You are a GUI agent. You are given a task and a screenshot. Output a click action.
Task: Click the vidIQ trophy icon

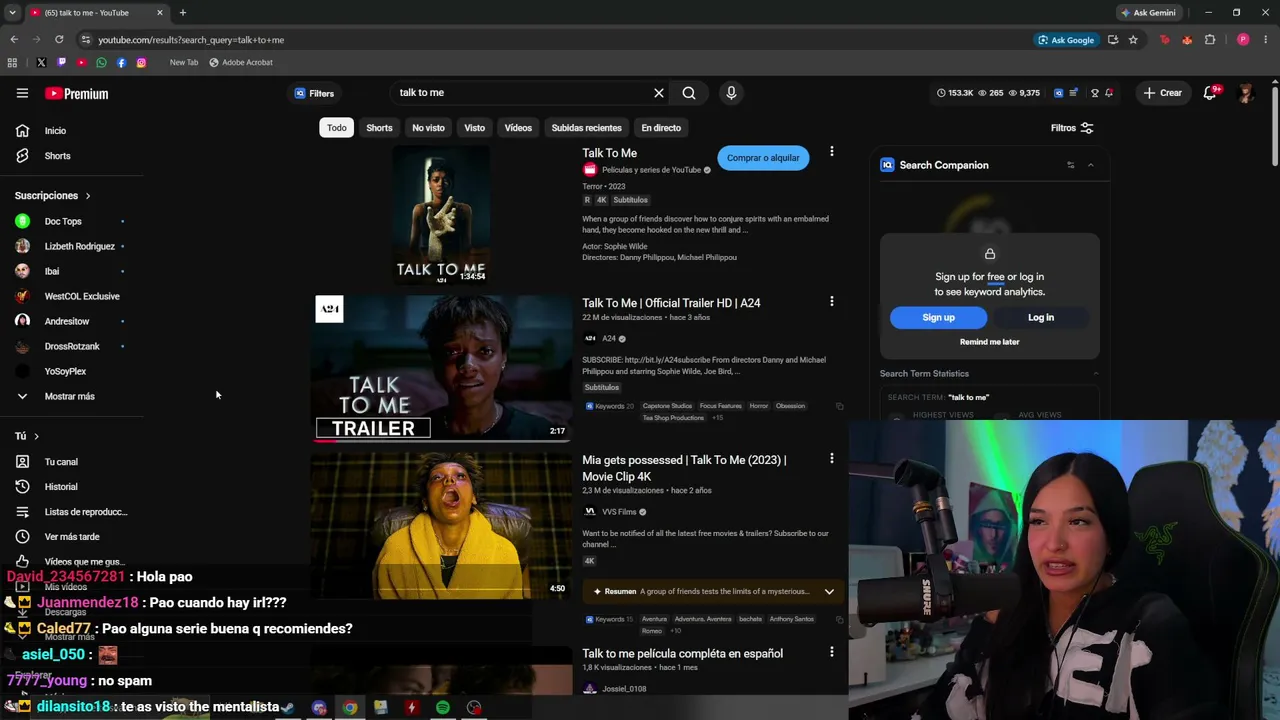(1094, 93)
